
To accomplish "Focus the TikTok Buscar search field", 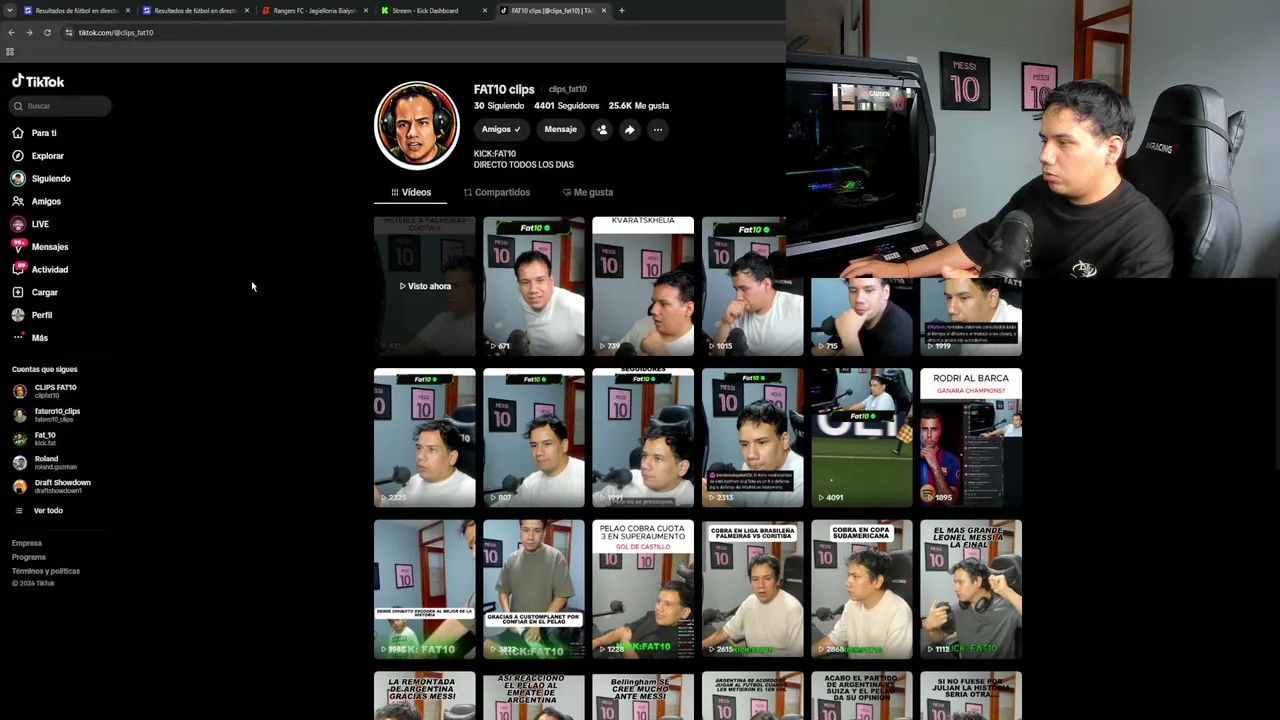I will 61,106.
